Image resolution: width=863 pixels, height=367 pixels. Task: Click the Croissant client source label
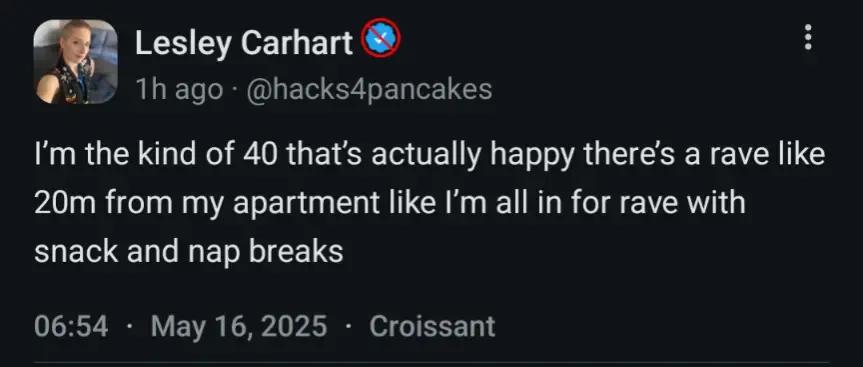[x=432, y=326]
